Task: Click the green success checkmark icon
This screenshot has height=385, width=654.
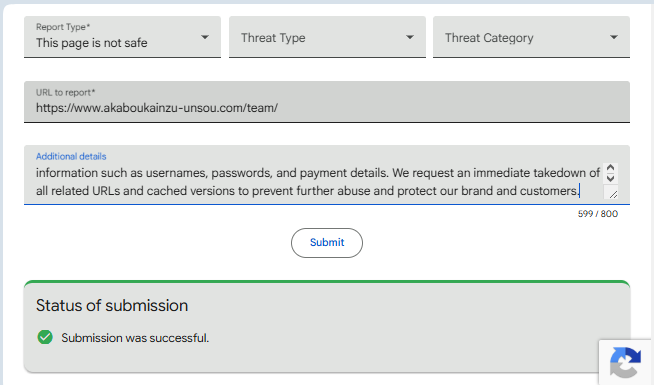Action: coord(45,337)
